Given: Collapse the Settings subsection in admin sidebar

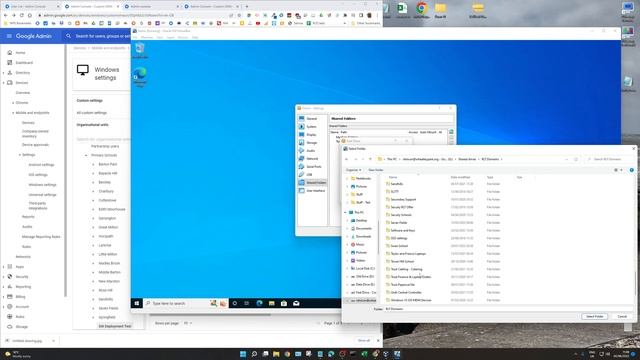Looking at the screenshot, I should coord(20,155).
